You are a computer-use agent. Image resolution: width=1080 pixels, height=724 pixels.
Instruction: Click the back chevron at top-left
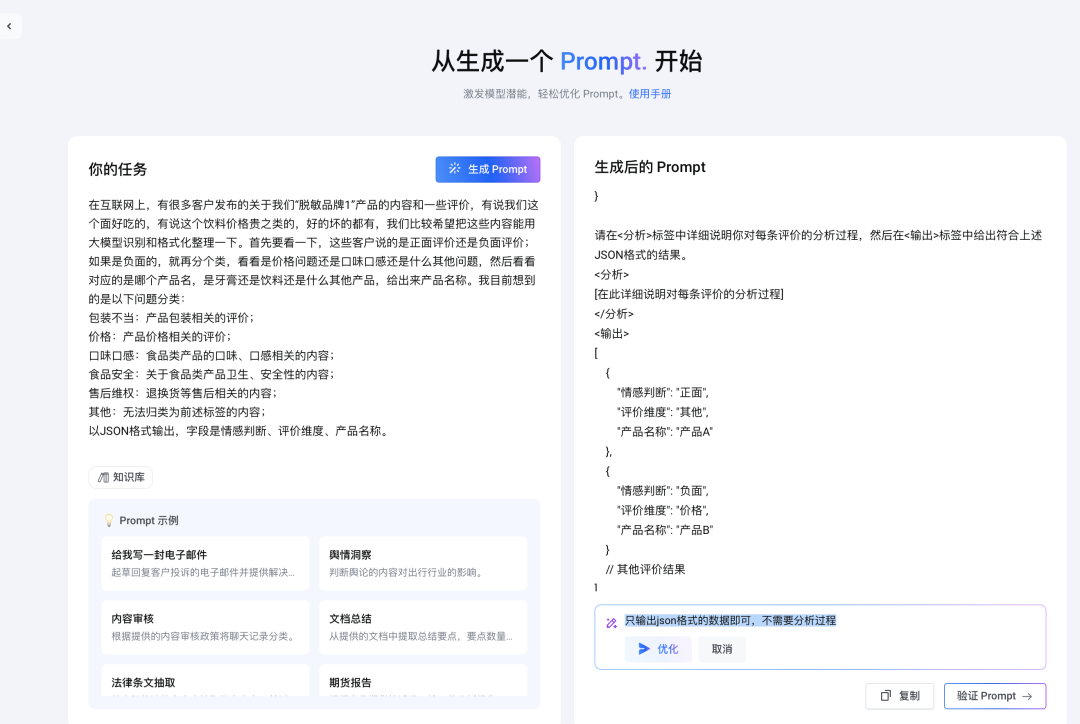pos(10,25)
